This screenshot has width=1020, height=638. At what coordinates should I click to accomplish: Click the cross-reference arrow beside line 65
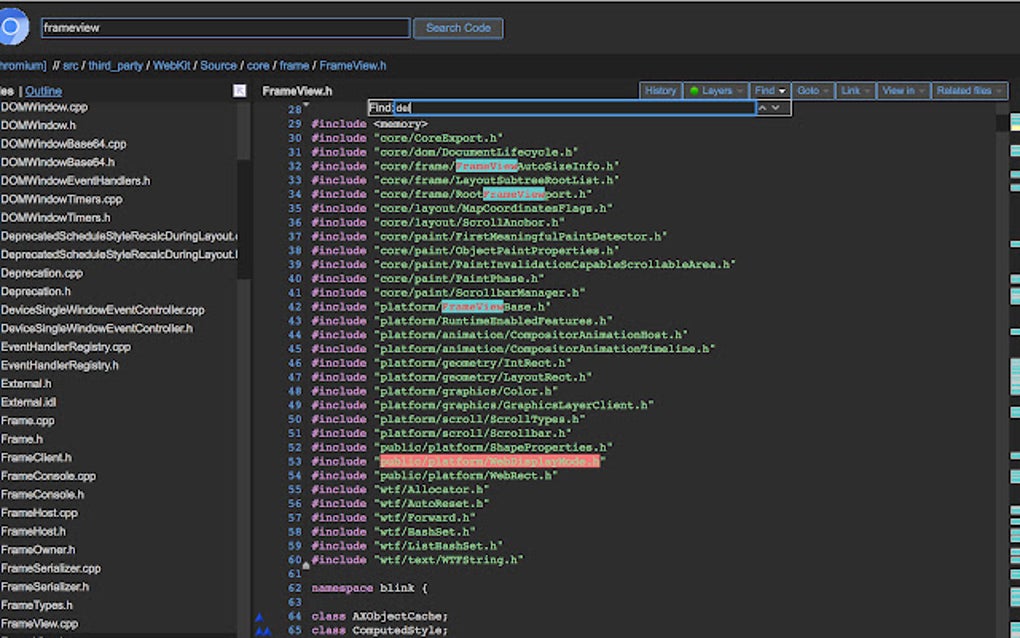tap(263, 630)
